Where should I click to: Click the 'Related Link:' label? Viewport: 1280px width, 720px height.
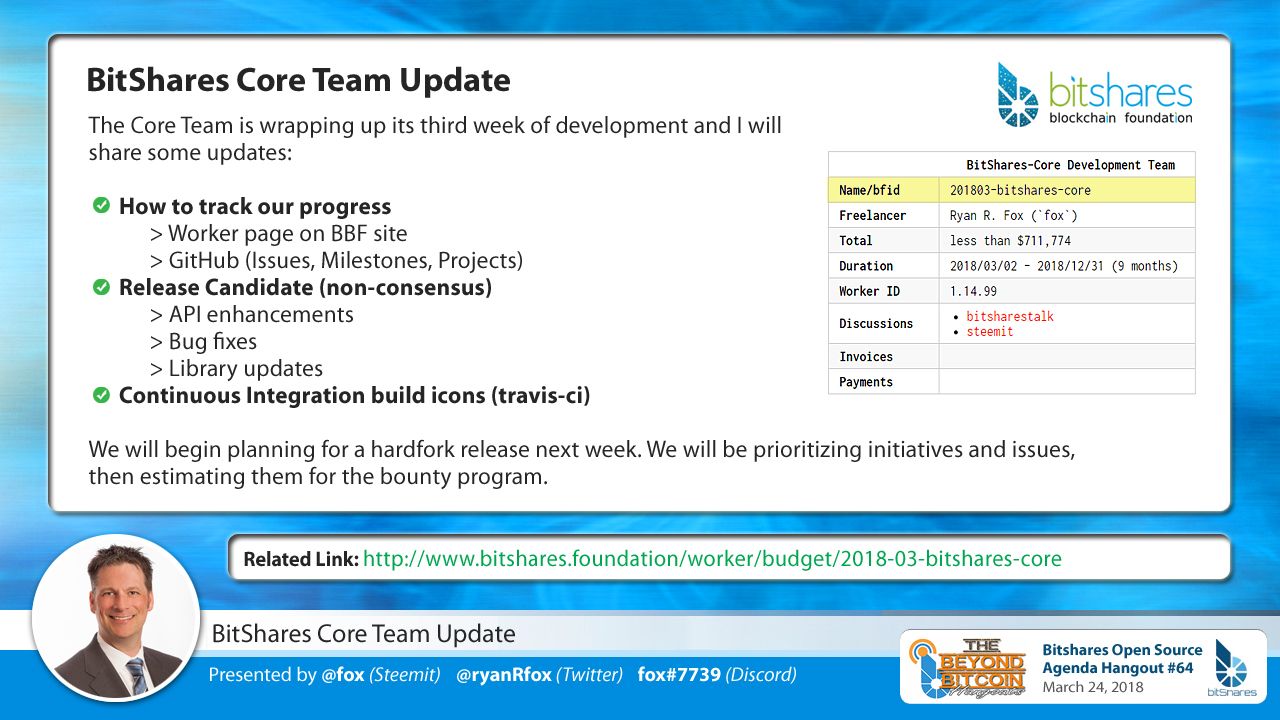pyautogui.click(x=301, y=558)
